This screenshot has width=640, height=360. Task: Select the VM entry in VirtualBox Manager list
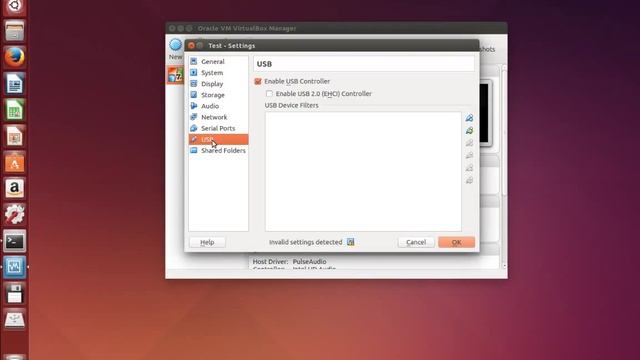pos(176,76)
